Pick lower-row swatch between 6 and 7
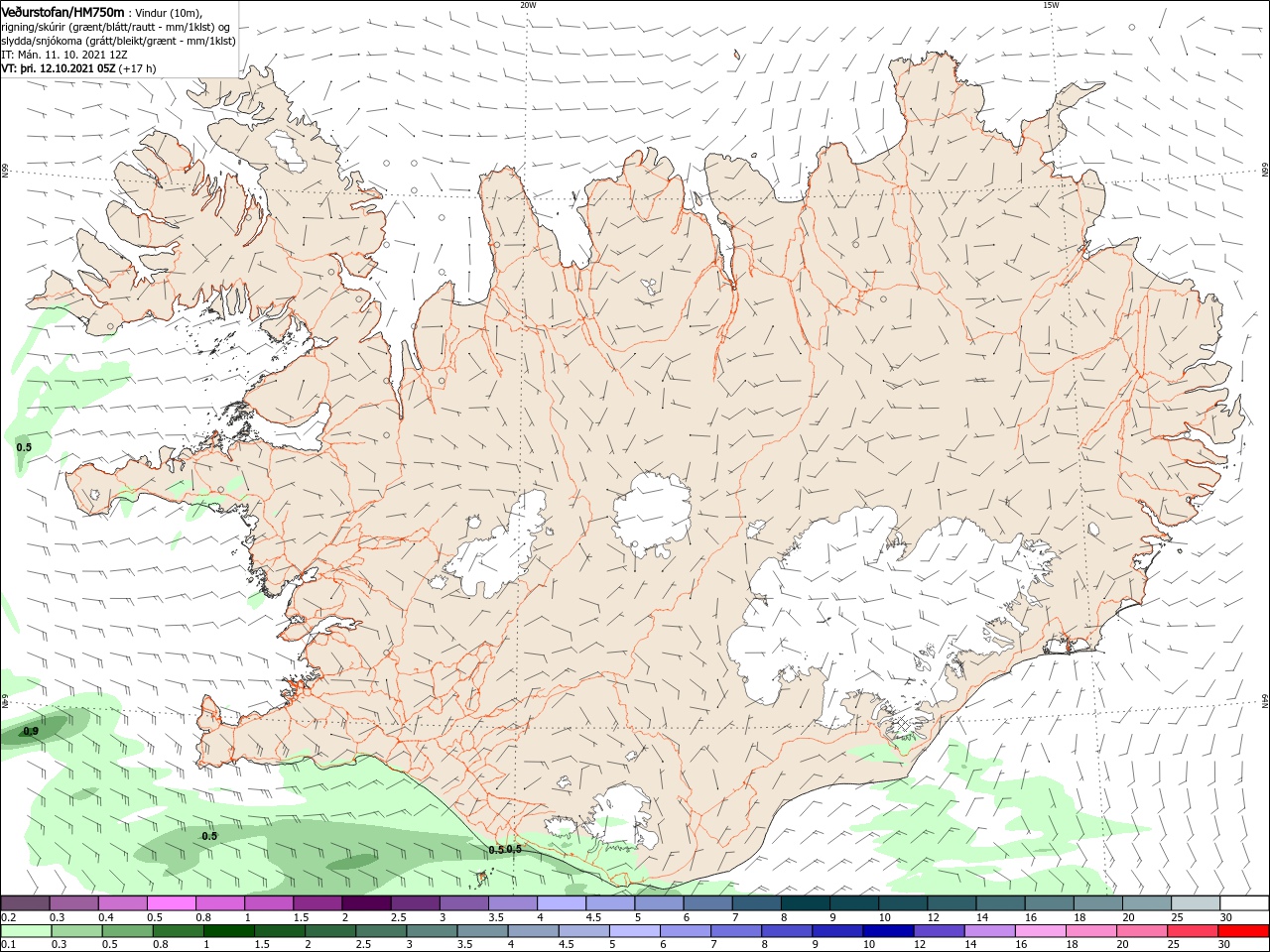The width and height of the screenshot is (1270, 952). pos(685,931)
